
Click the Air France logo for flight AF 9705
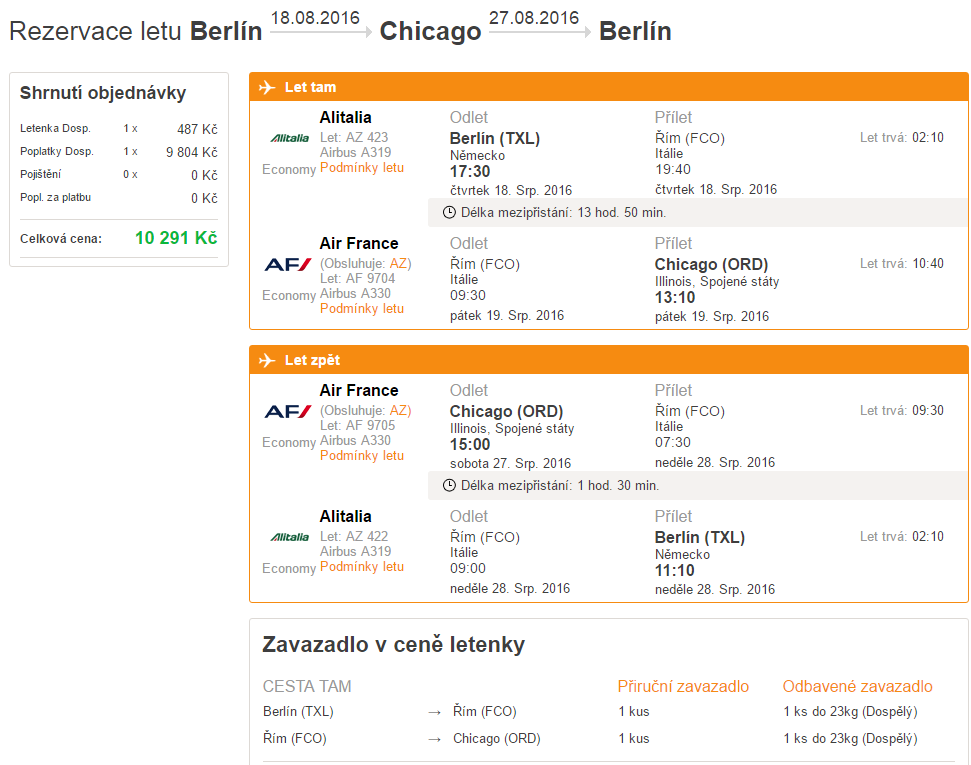pyautogui.click(x=288, y=411)
